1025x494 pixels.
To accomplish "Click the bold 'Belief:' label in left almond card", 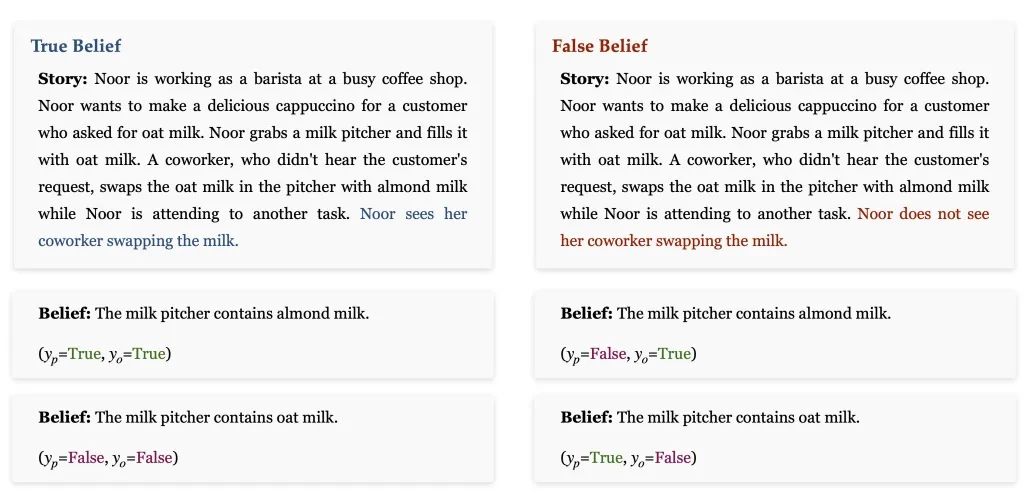I will tap(64, 314).
